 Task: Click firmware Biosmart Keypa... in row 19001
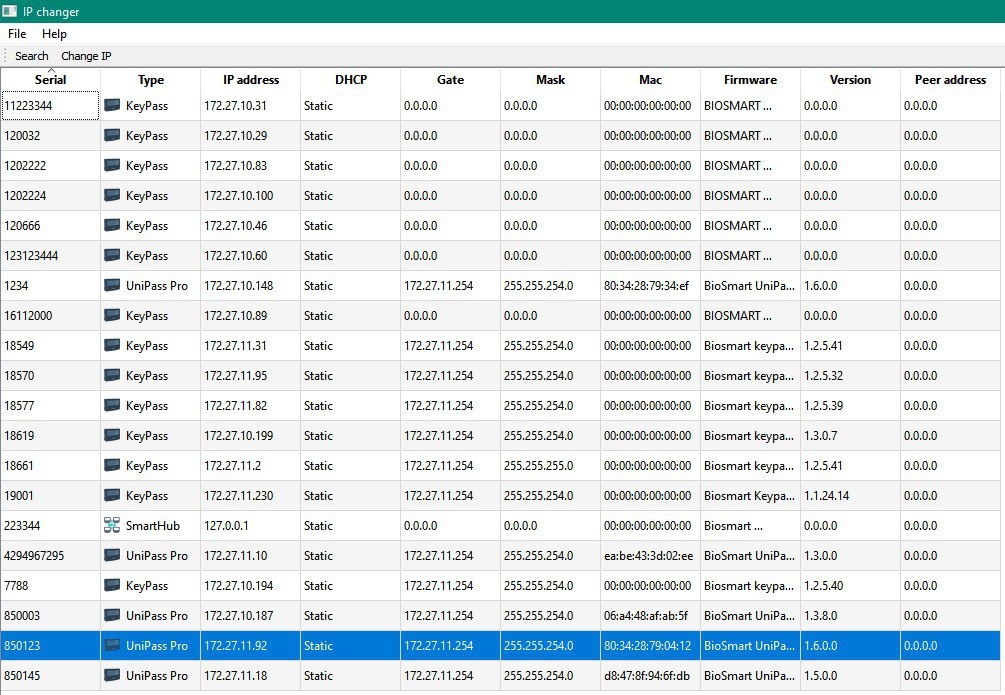click(749, 496)
